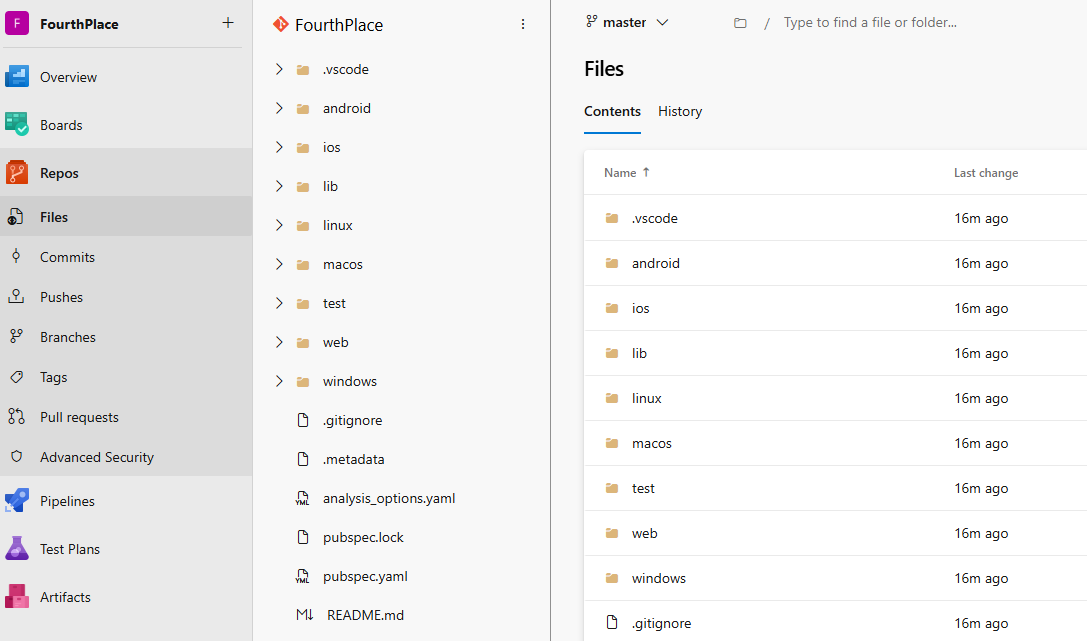Viewport: 1087px width, 641px height.
Task: Click the file icon for .gitignore in the tree
Action: coord(302,420)
